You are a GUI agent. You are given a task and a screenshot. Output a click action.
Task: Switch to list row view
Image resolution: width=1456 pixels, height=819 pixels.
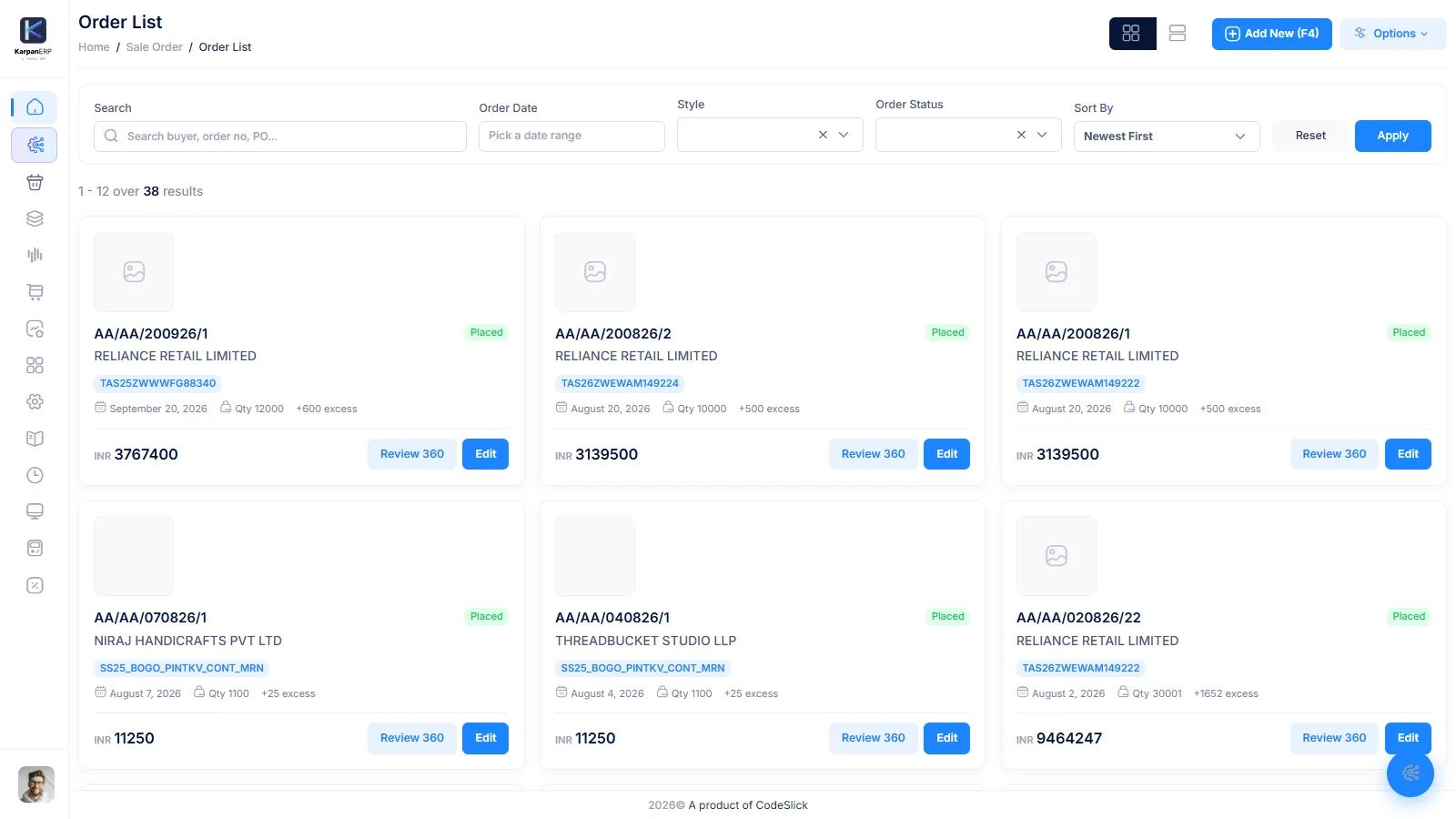tap(1178, 34)
